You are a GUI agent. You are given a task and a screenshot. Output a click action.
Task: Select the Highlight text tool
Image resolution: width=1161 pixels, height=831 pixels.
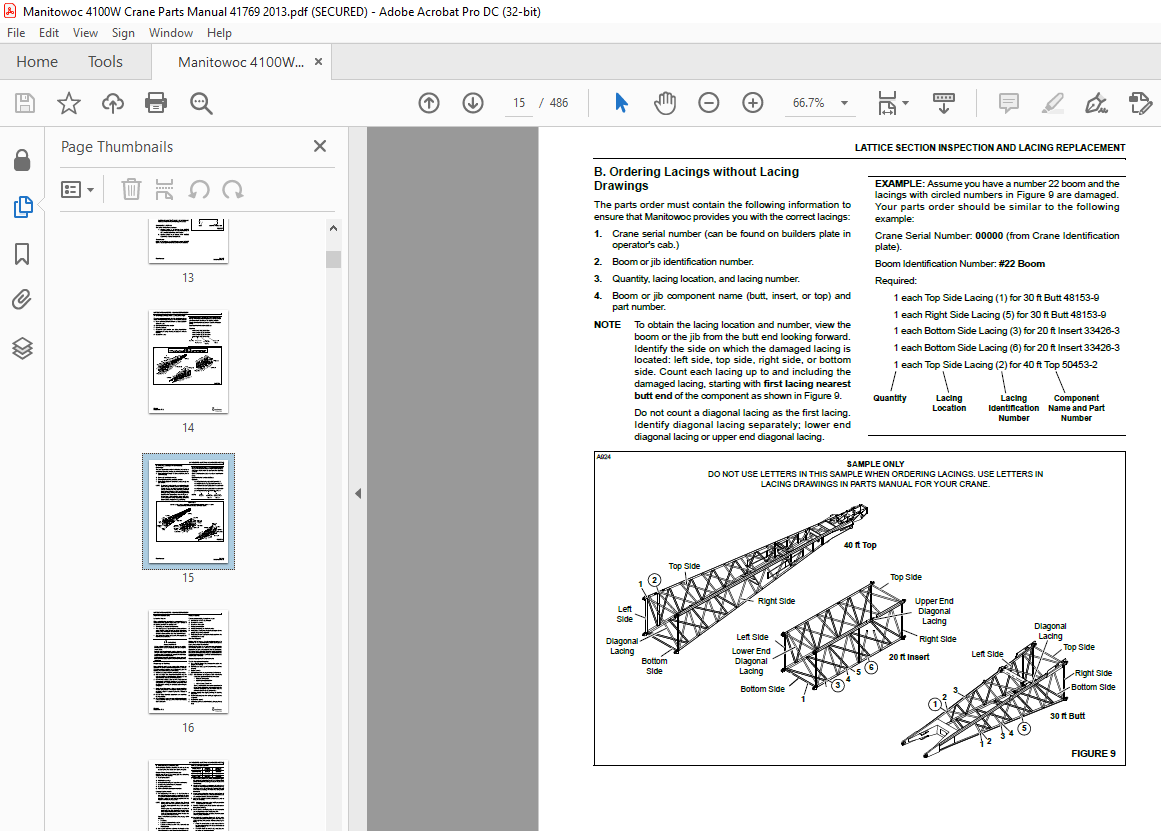1052,103
